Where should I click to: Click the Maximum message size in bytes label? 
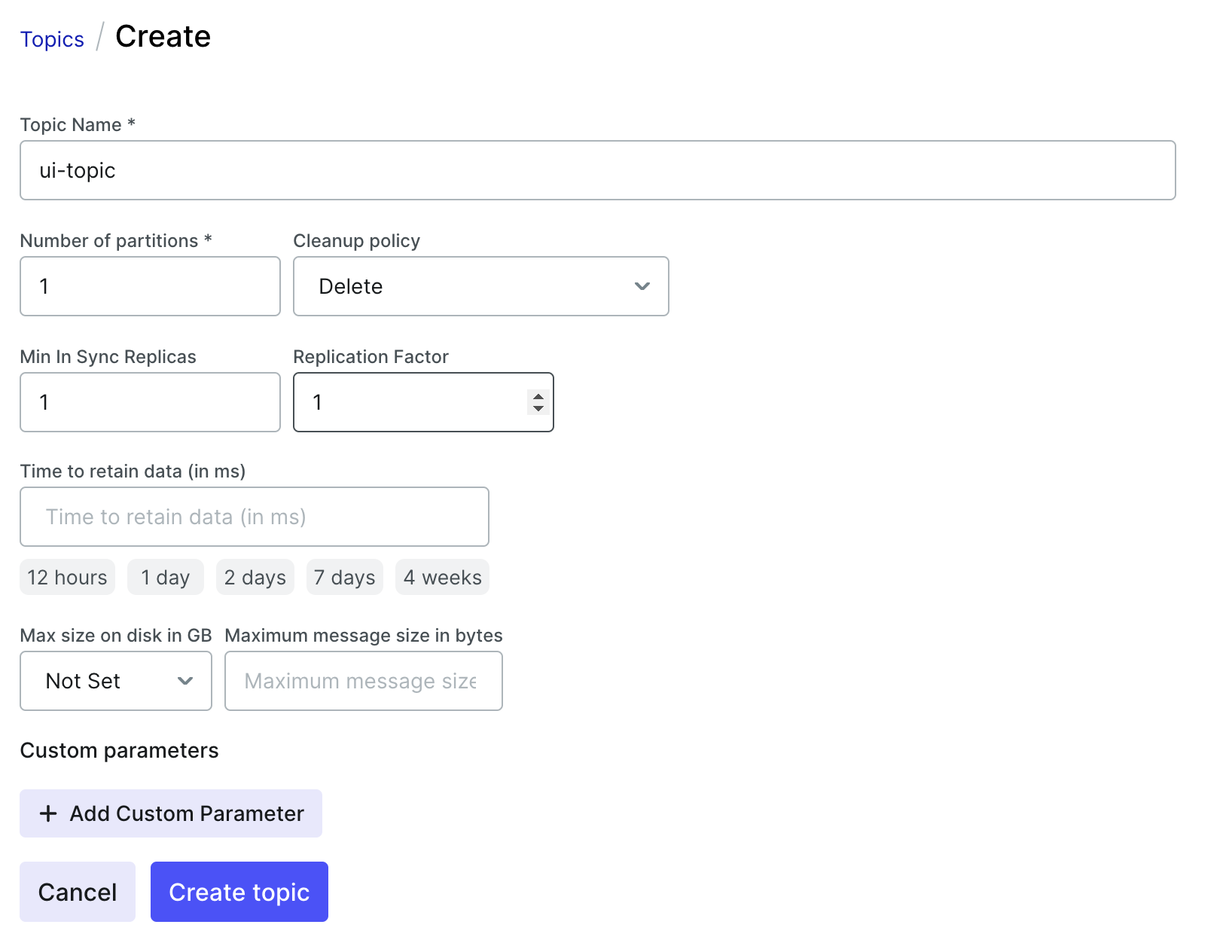(364, 636)
